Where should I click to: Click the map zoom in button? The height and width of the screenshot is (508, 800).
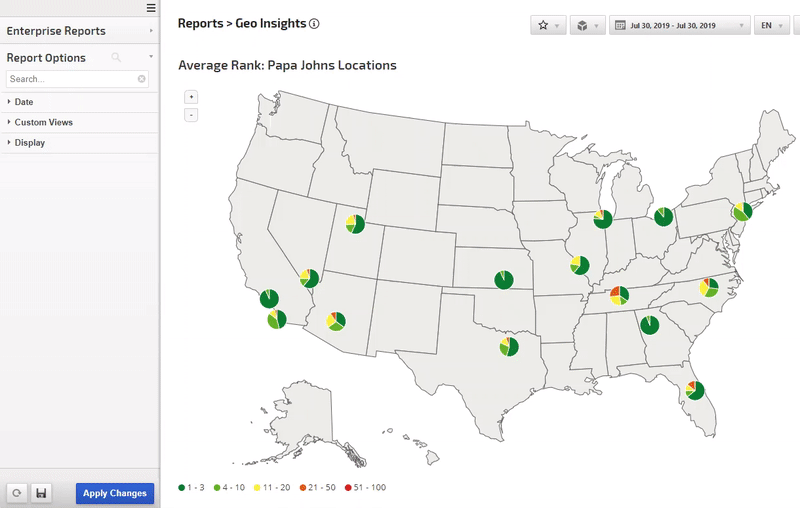pyautogui.click(x=191, y=97)
